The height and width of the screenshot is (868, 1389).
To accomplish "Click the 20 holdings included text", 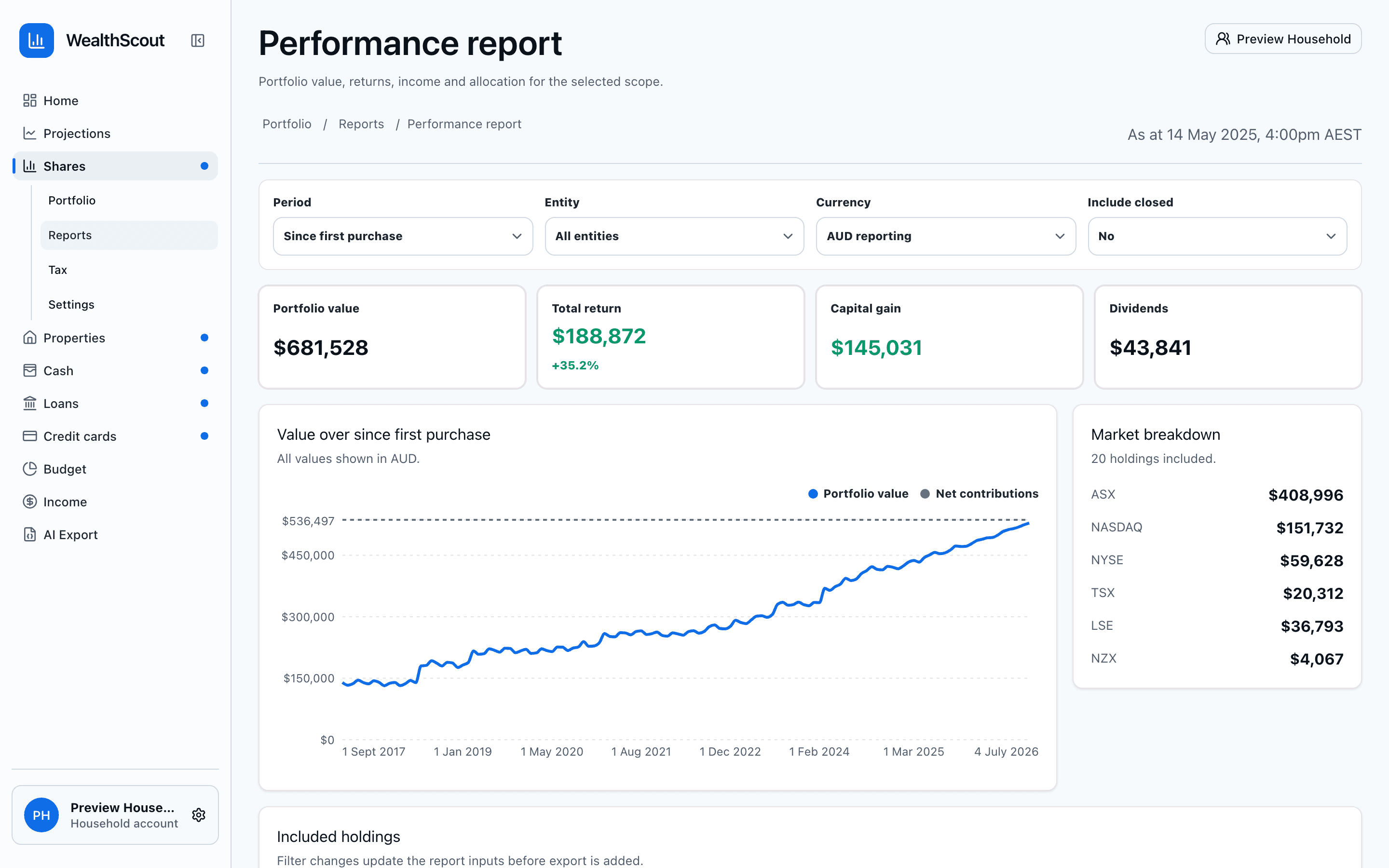I will click(1153, 459).
